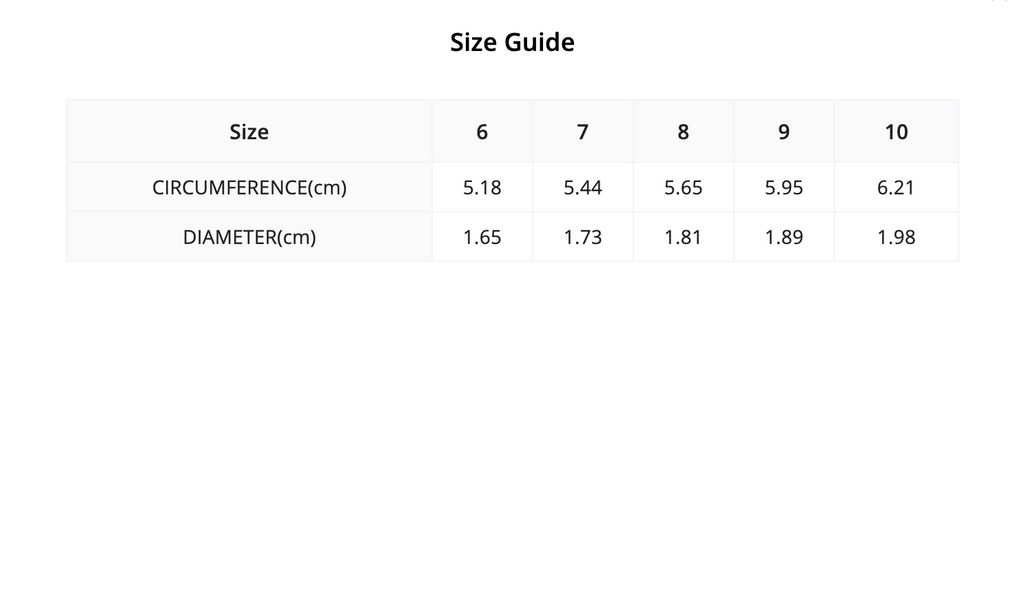Click diameter value 1.98
This screenshot has width=1024, height=608.
(896, 237)
